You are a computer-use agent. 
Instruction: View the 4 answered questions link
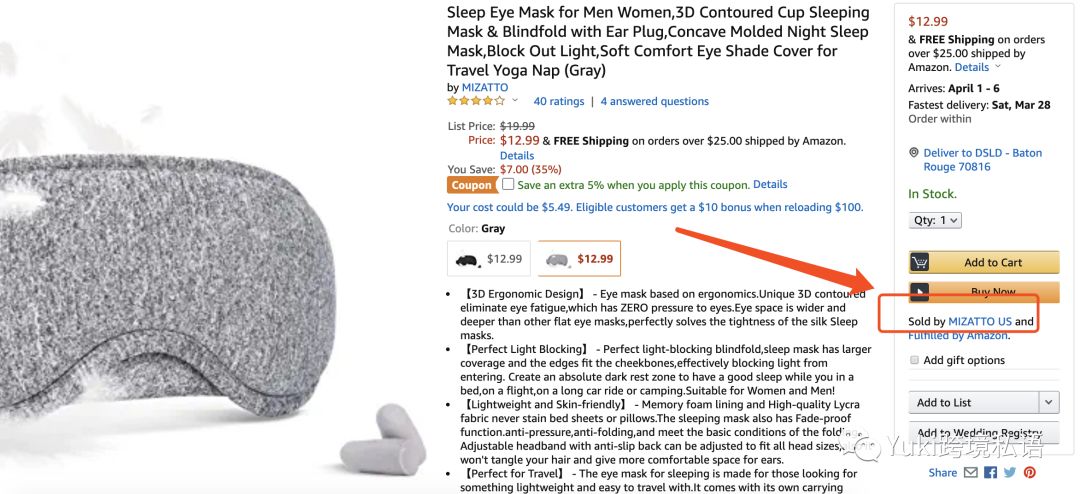(x=654, y=101)
